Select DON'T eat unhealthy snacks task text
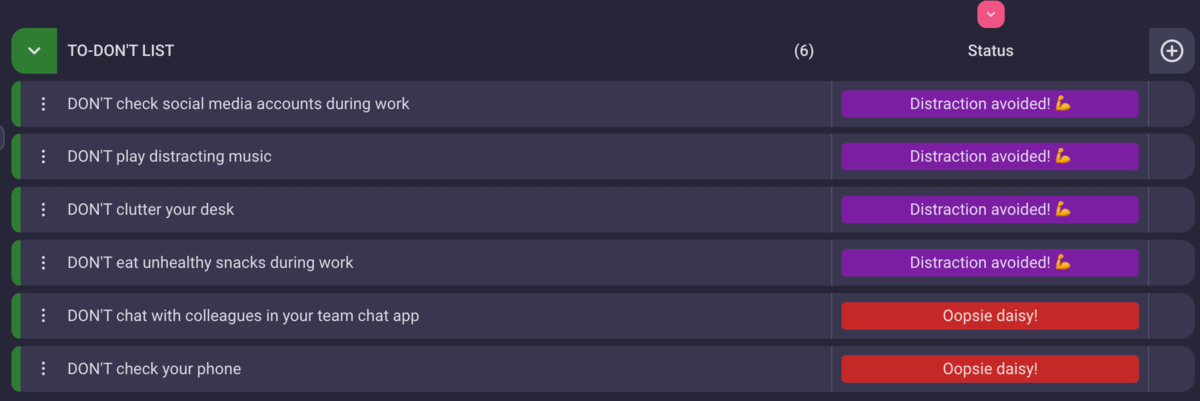Image resolution: width=1200 pixels, height=401 pixels. [x=210, y=263]
